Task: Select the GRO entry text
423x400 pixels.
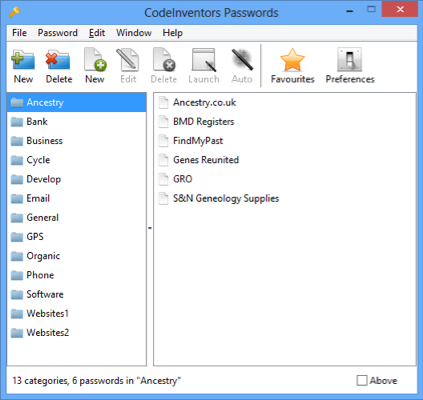Action: tap(182, 179)
